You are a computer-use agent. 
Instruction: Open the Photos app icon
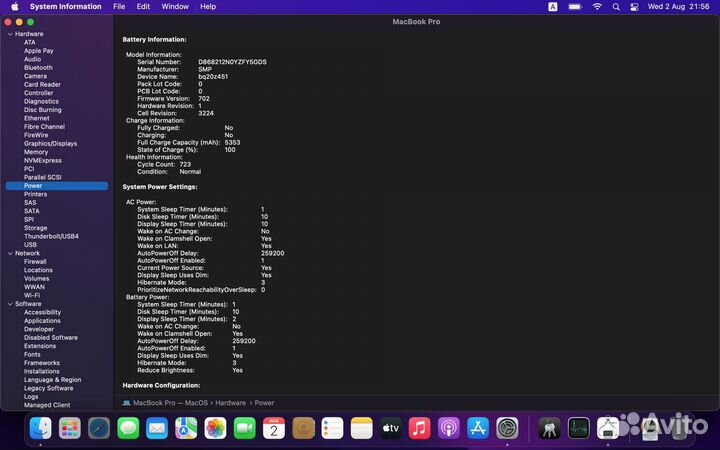pyautogui.click(x=215, y=428)
